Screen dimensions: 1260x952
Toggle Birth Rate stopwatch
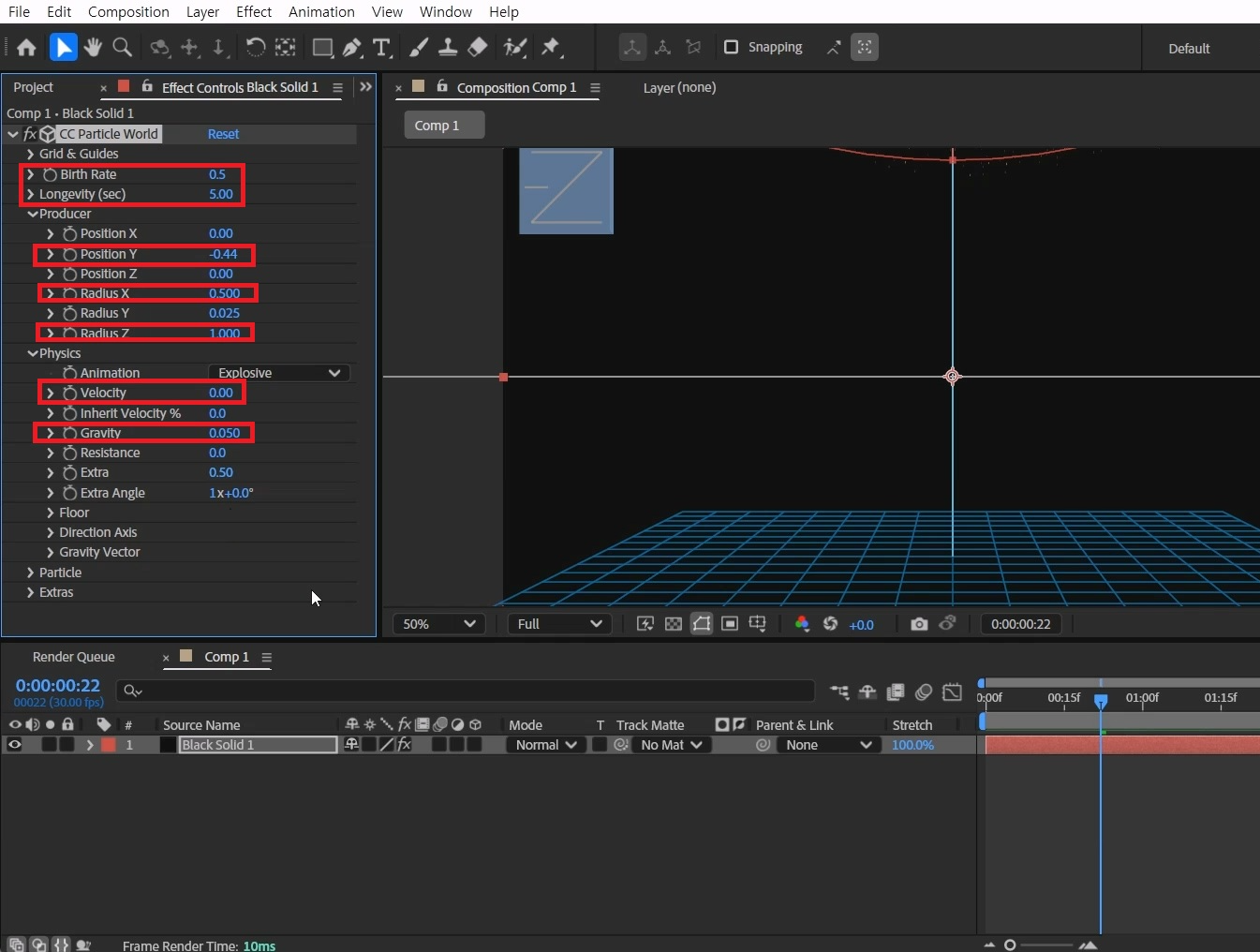coord(50,174)
